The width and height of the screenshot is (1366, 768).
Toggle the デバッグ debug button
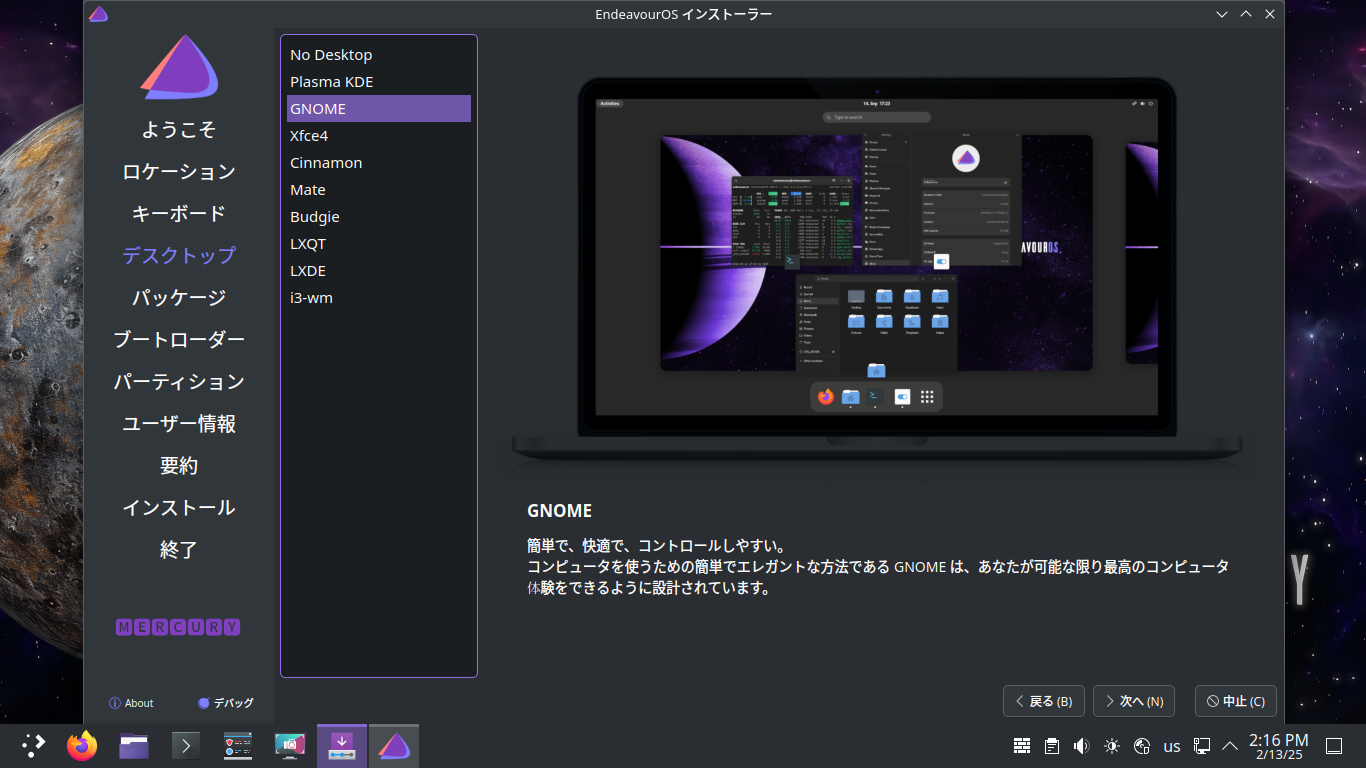(x=226, y=703)
